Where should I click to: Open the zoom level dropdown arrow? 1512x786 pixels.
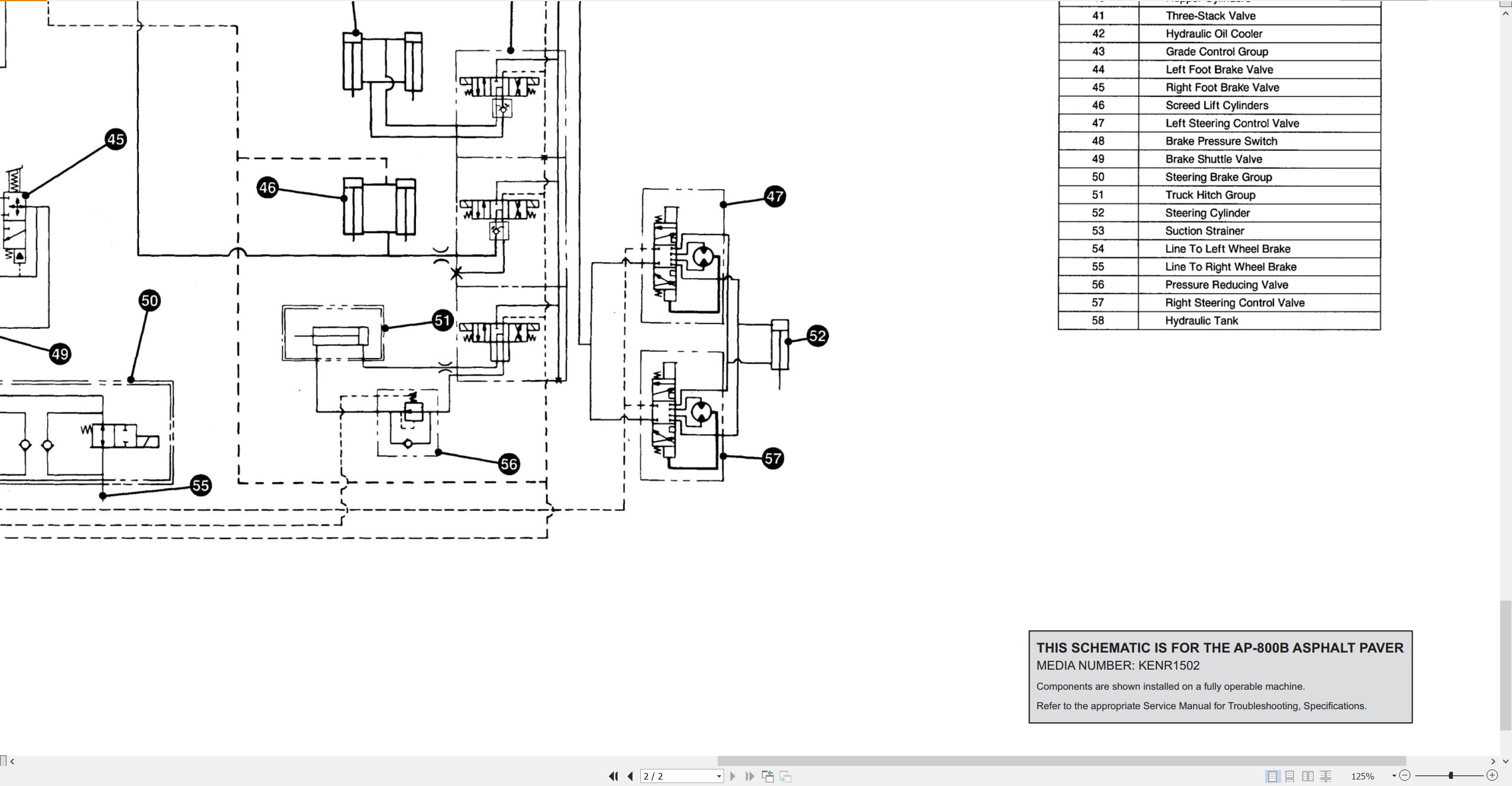coord(1394,776)
